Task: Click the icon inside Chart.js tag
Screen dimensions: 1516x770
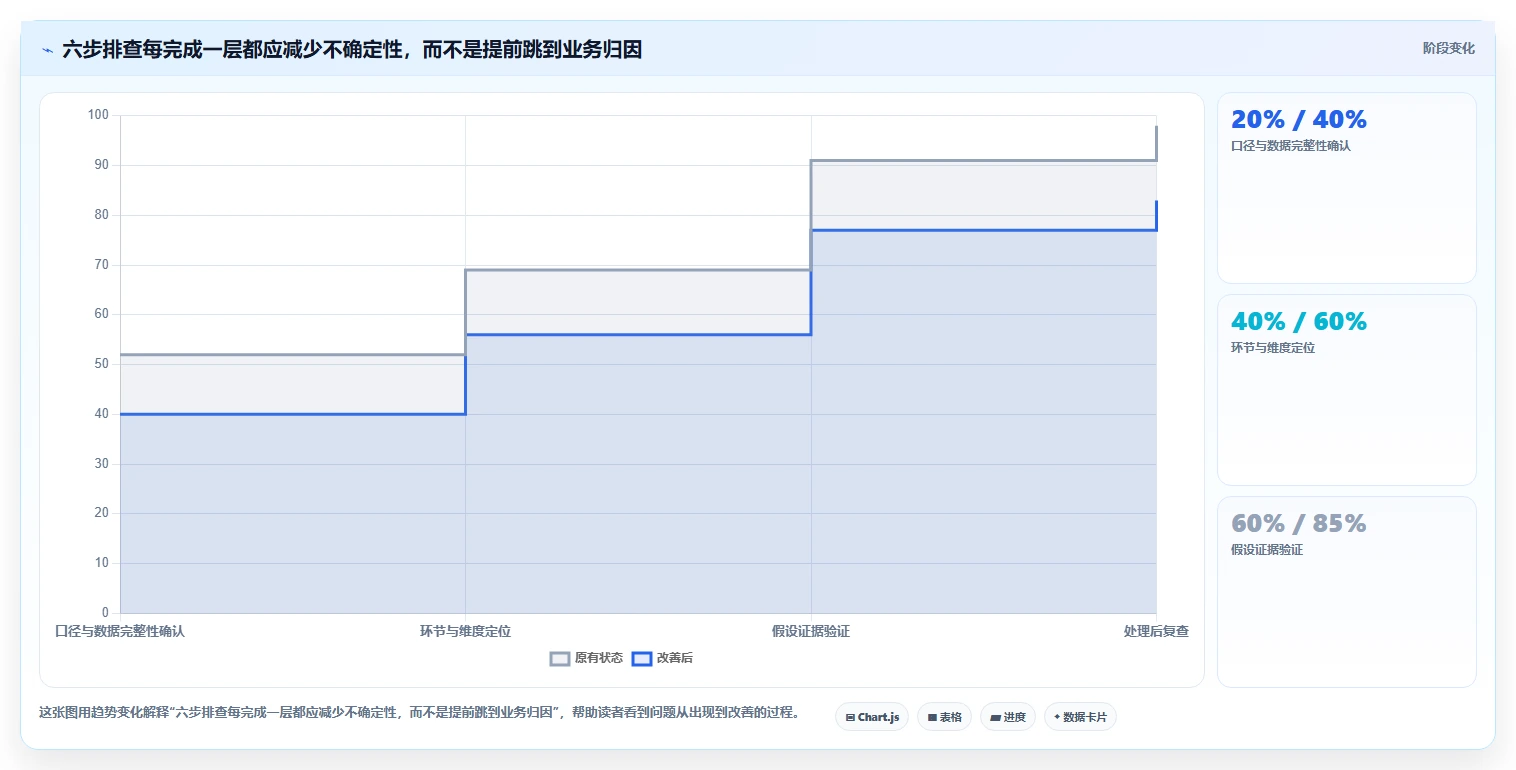Action: [x=850, y=717]
